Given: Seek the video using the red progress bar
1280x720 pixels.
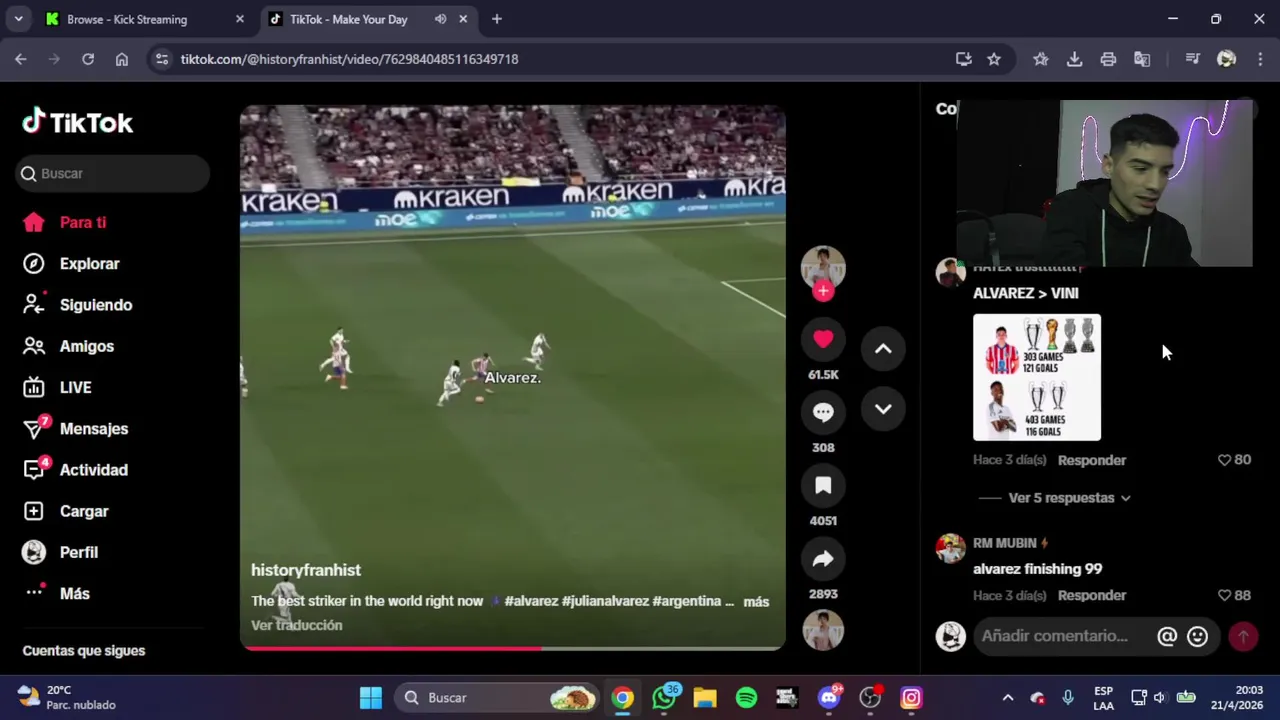Looking at the screenshot, I should (x=512, y=648).
